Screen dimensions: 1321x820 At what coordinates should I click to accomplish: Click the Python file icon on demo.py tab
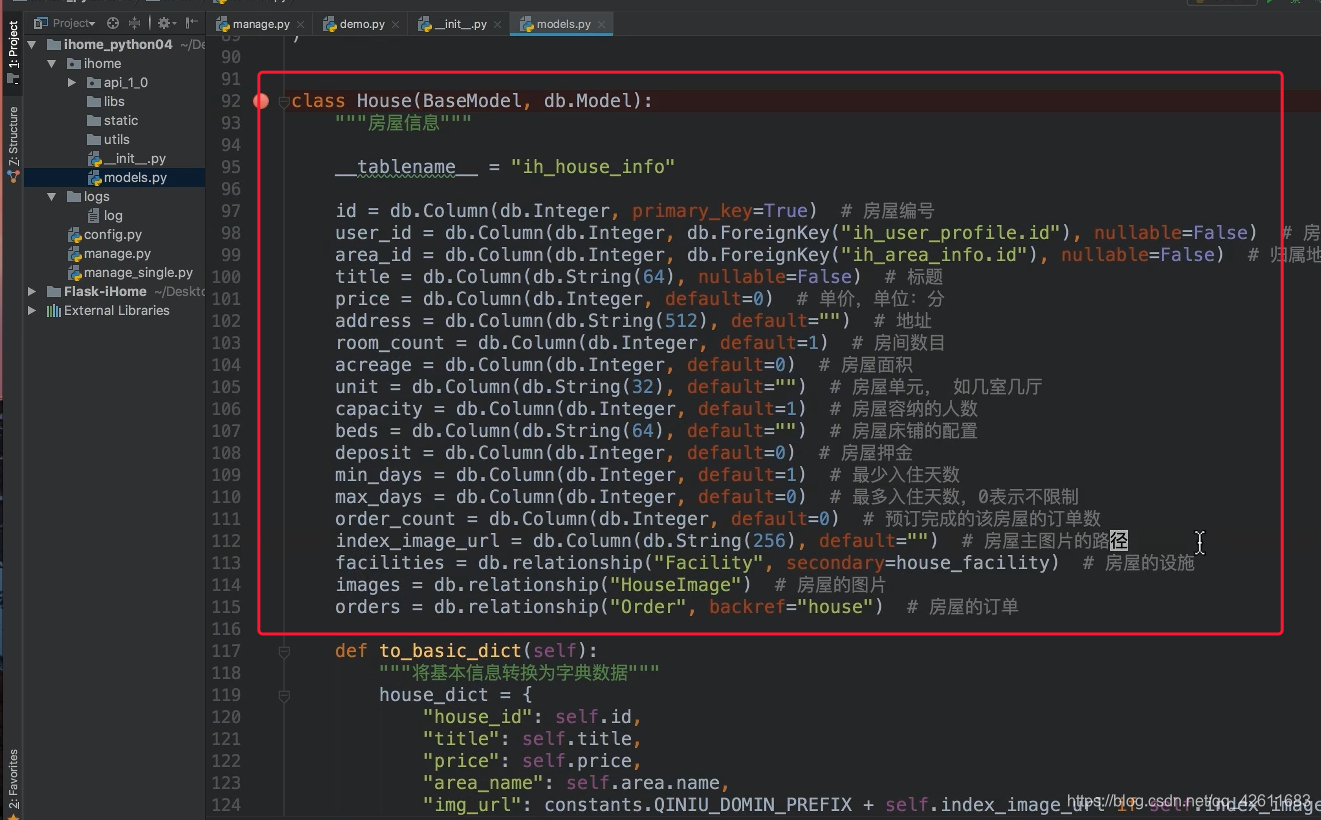click(x=329, y=24)
